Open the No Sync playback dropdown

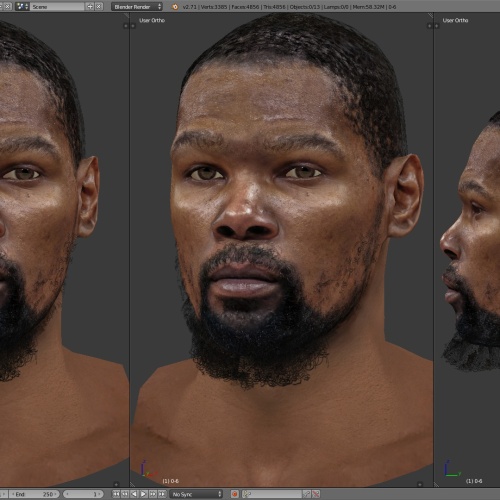(196, 494)
